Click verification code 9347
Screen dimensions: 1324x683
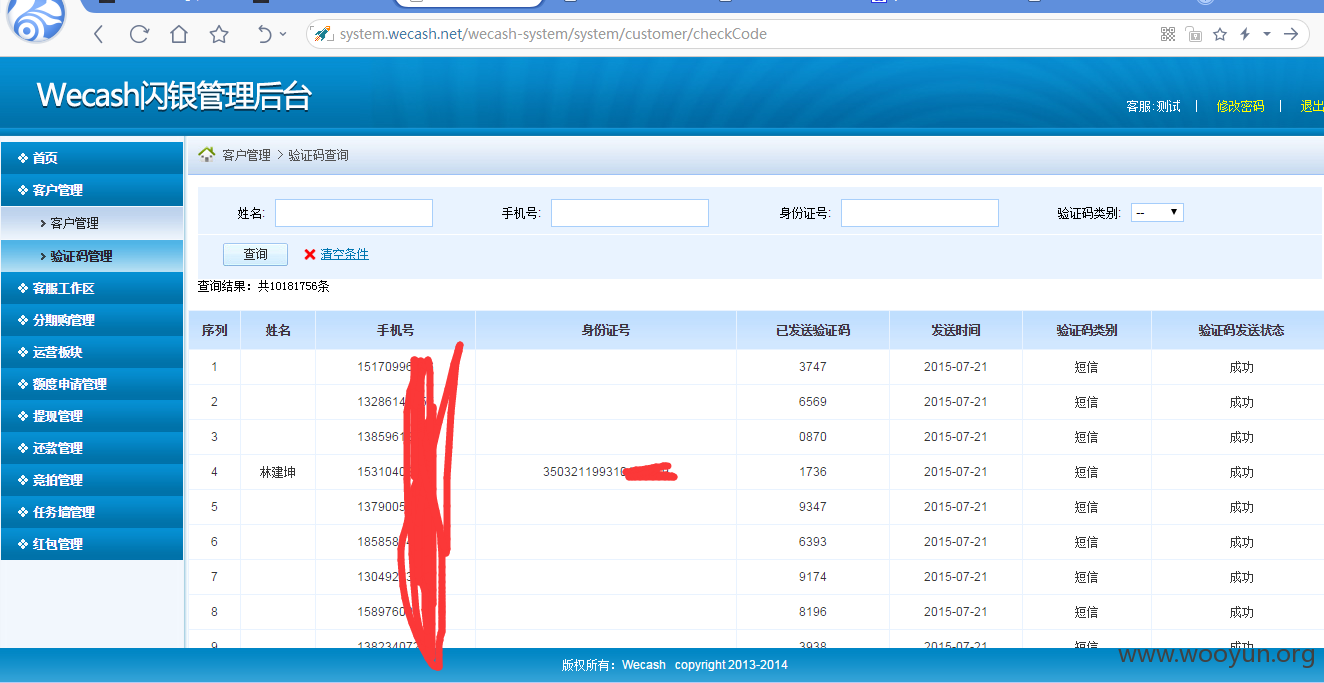pos(813,507)
